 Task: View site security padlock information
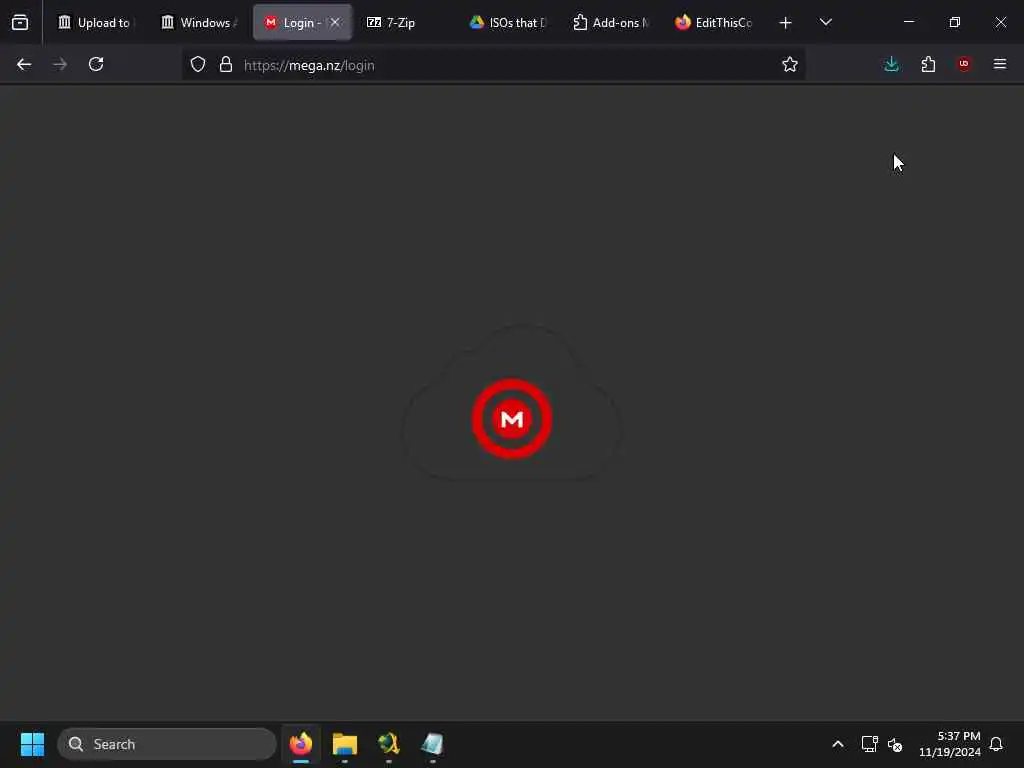point(226,65)
